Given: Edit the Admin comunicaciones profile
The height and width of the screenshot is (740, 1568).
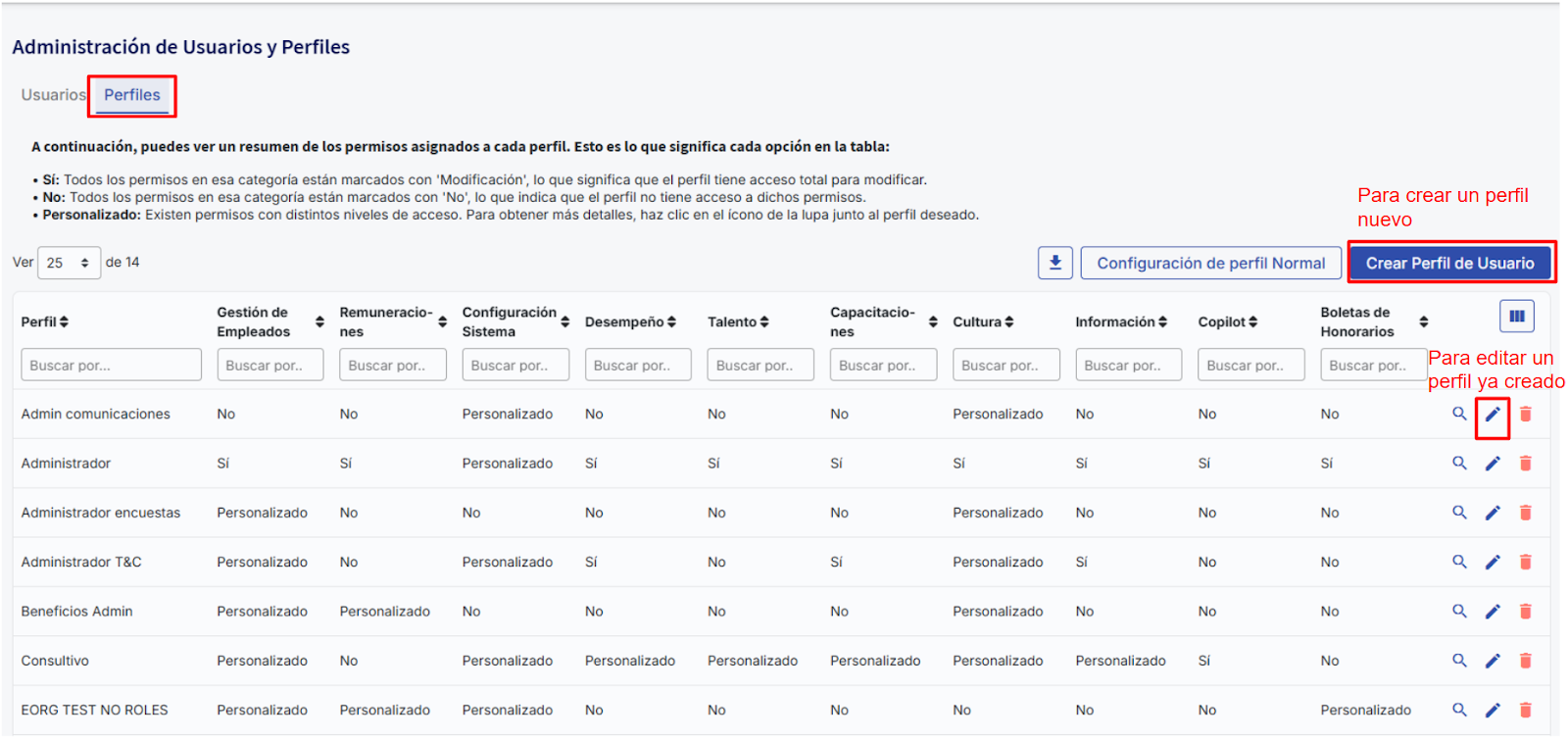Looking at the screenshot, I should [1493, 414].
